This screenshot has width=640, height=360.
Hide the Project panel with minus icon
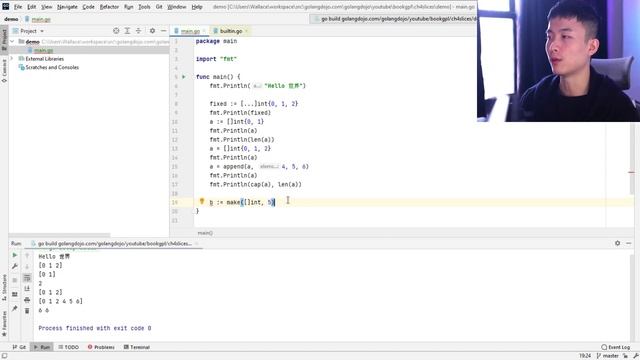click(163, 31)
